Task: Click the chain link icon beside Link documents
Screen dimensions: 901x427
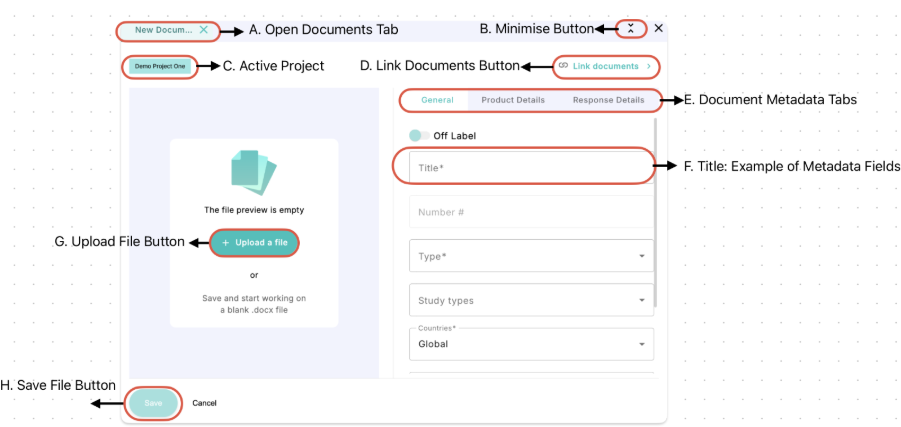Action: [x=564, y=66]
